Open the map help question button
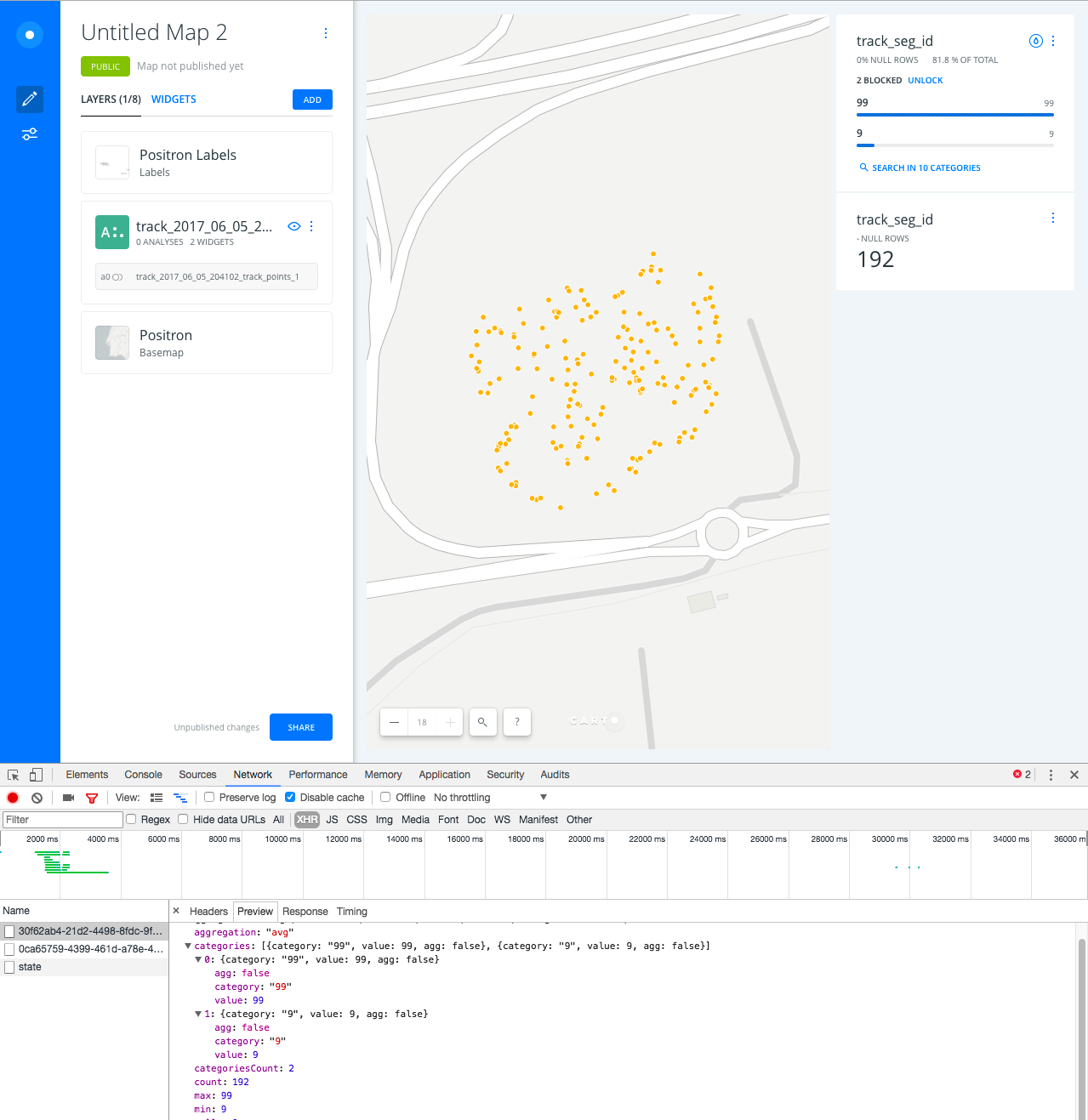The height and width of the screenshot is (1120, 1088). tap(517, 722)
